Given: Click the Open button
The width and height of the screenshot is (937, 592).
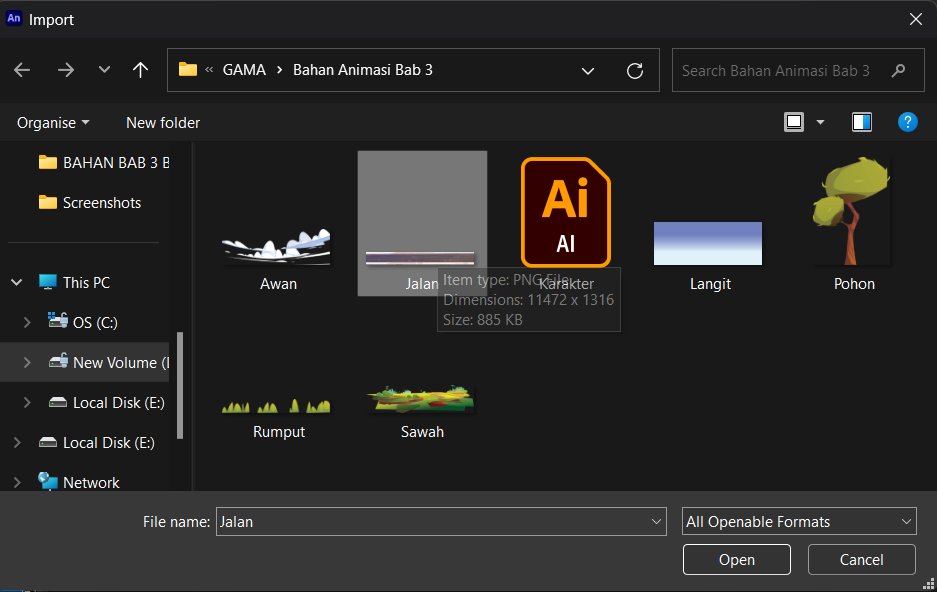Looking at the screenshot, I should click(737, 560).
